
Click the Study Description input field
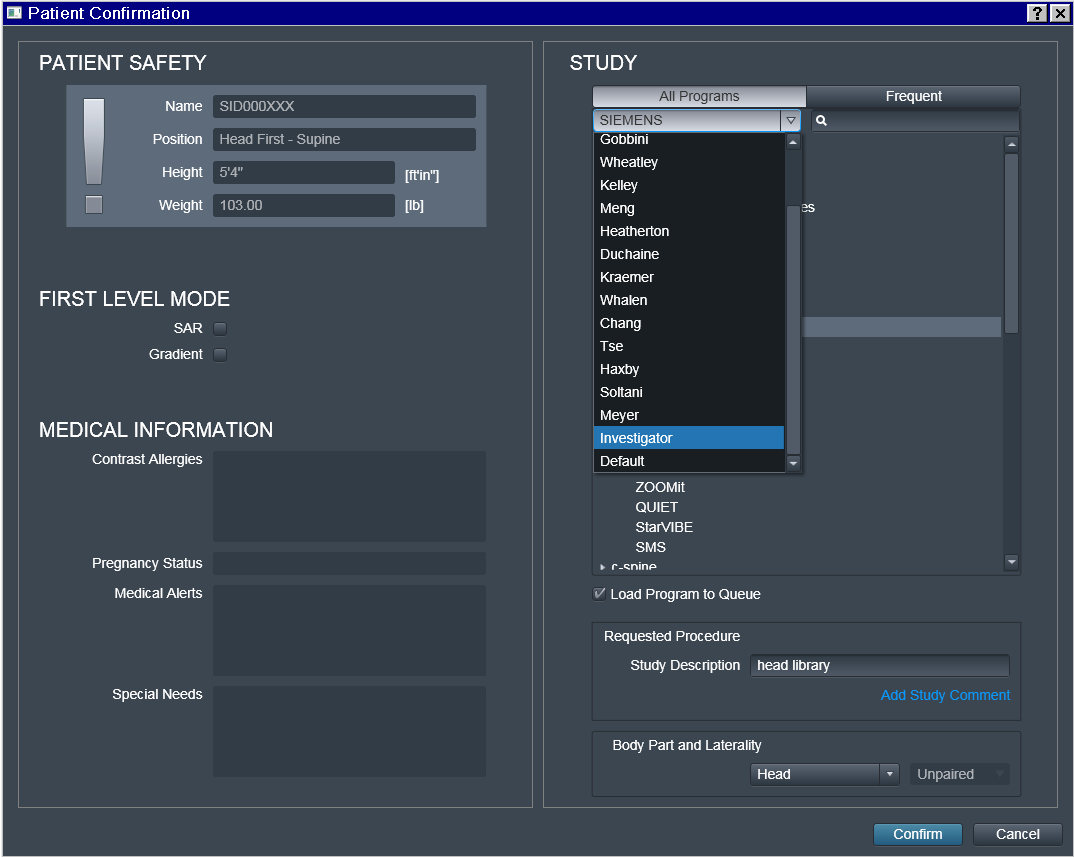coord(879,665)
